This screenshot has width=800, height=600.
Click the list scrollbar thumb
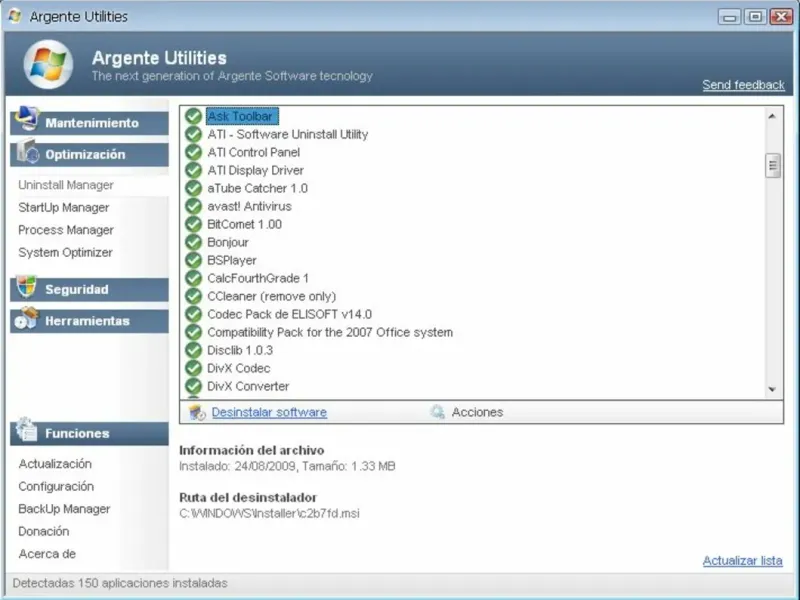[x=773, y=165]
